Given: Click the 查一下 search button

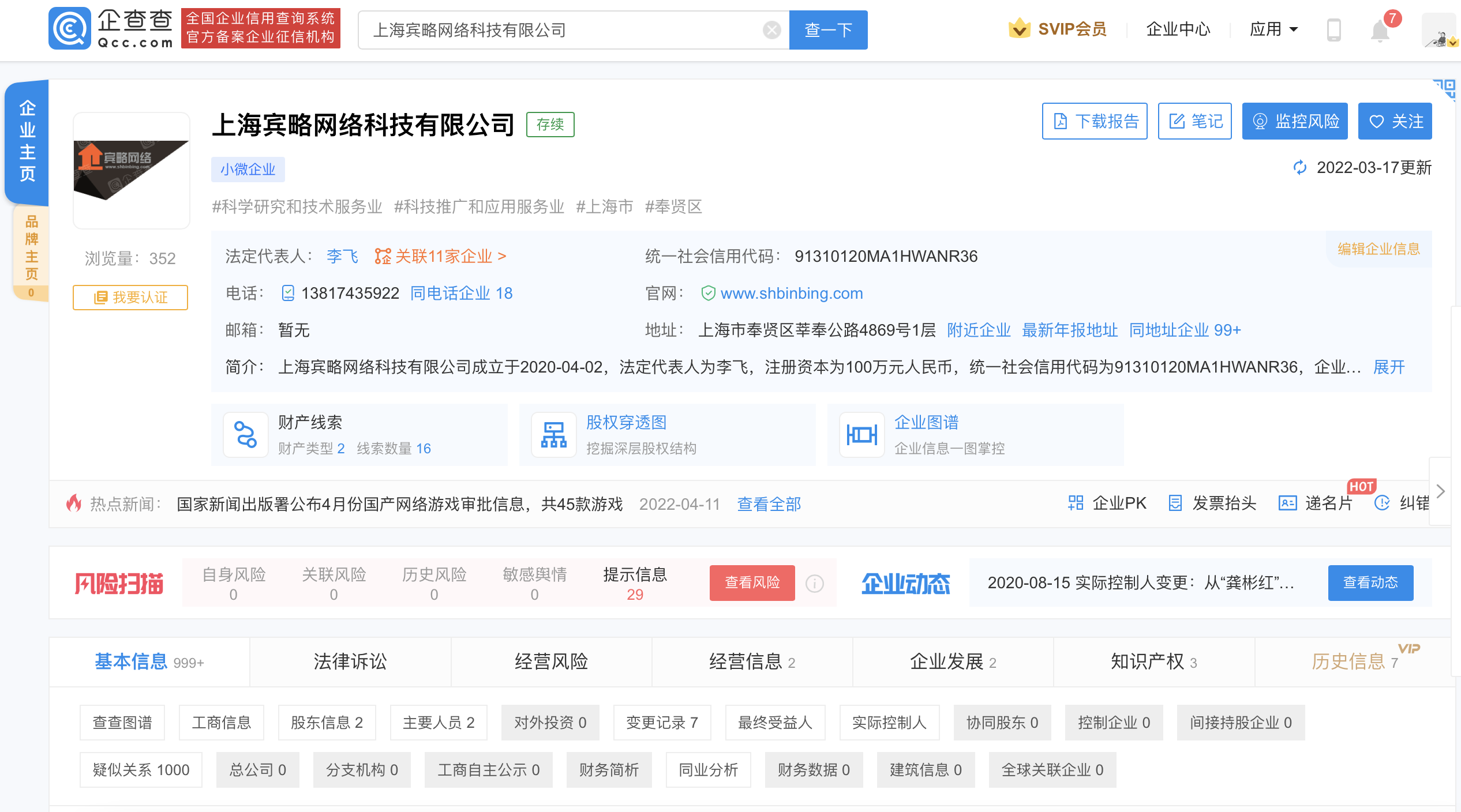Looking at the screenshot, I should click(828, 30).
